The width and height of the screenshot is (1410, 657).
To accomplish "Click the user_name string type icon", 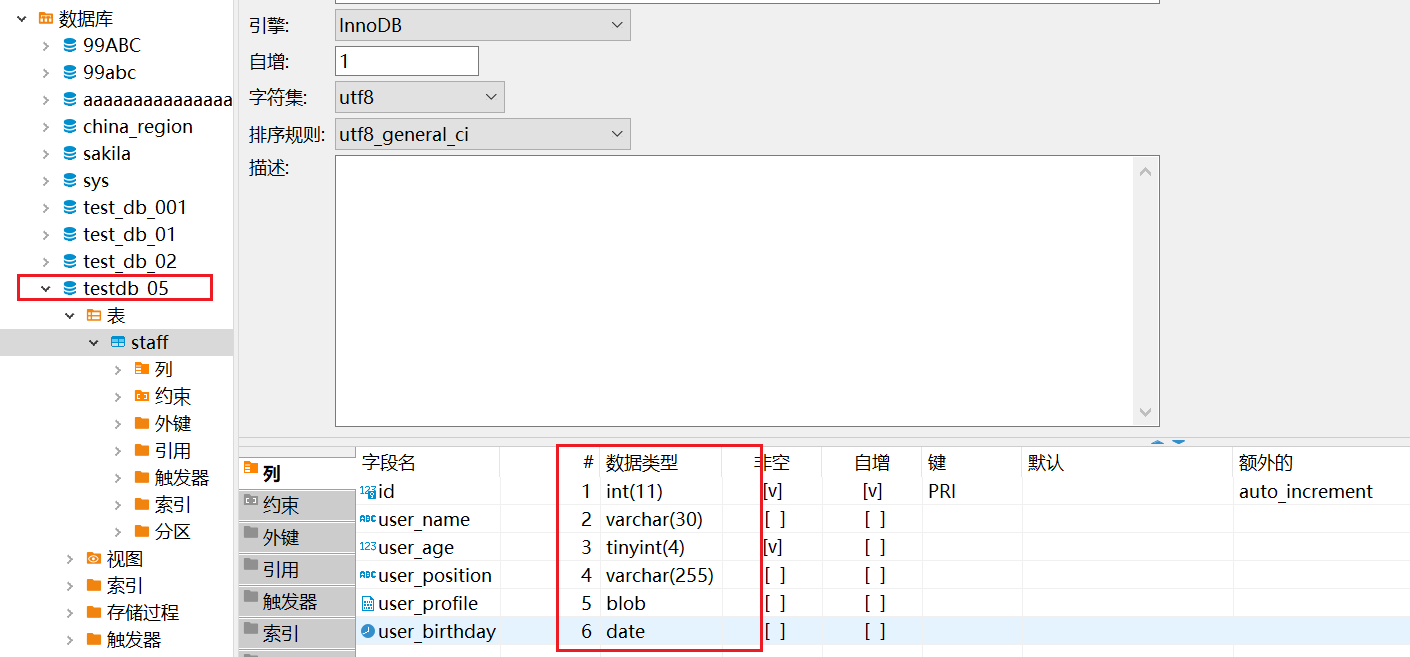I will pyautogui.click(x=367, y=519).
